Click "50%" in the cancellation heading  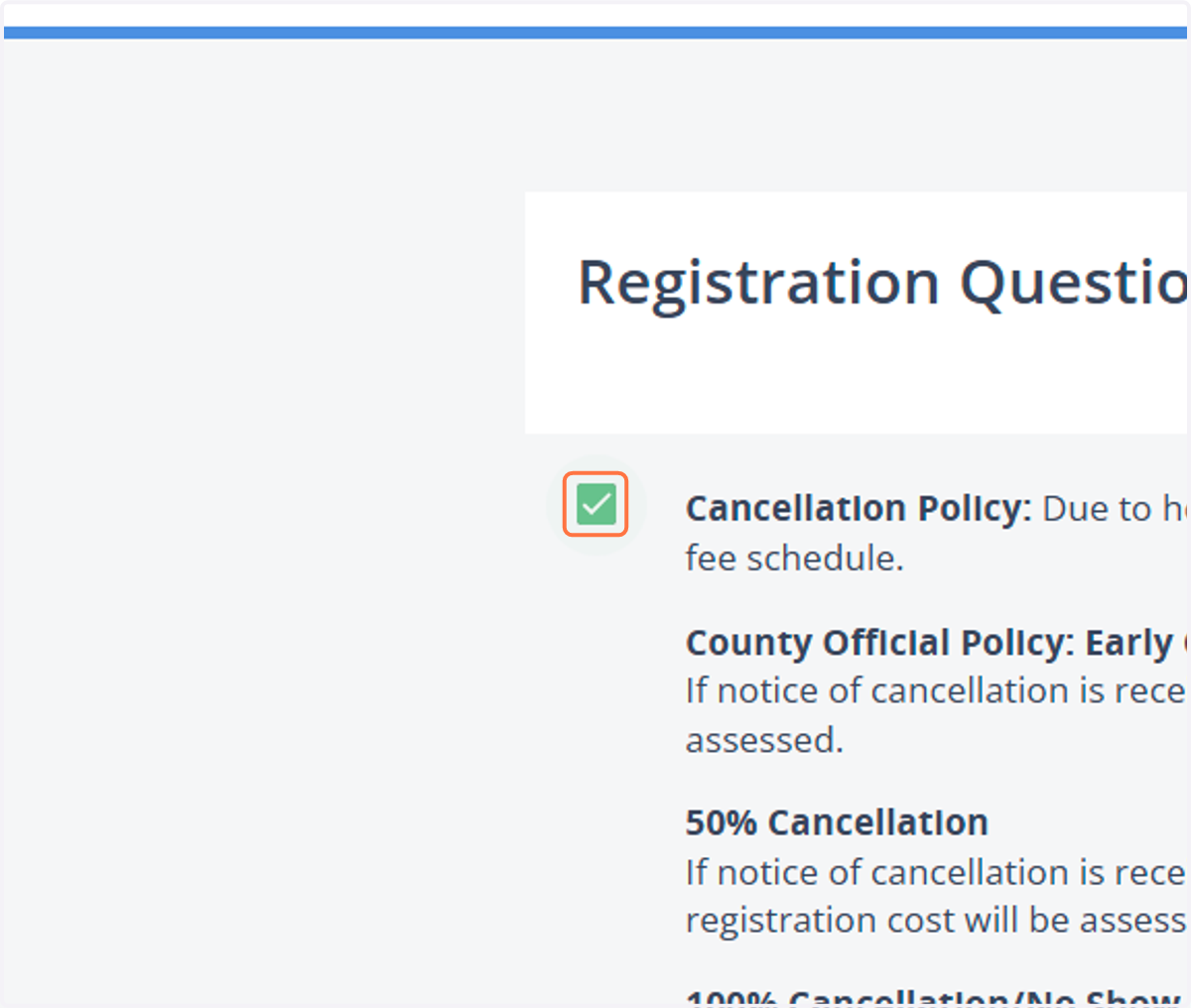722,822
